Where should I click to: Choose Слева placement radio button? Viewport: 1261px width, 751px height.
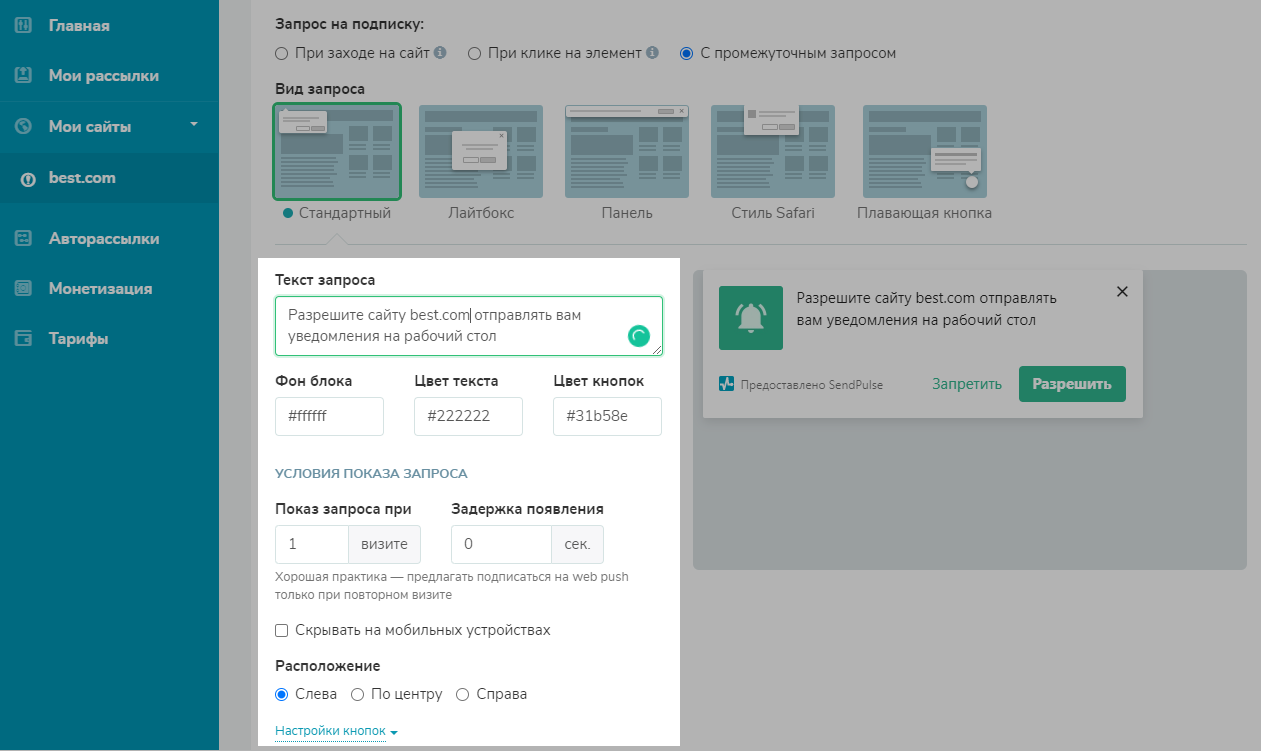[x=282, y=694]
